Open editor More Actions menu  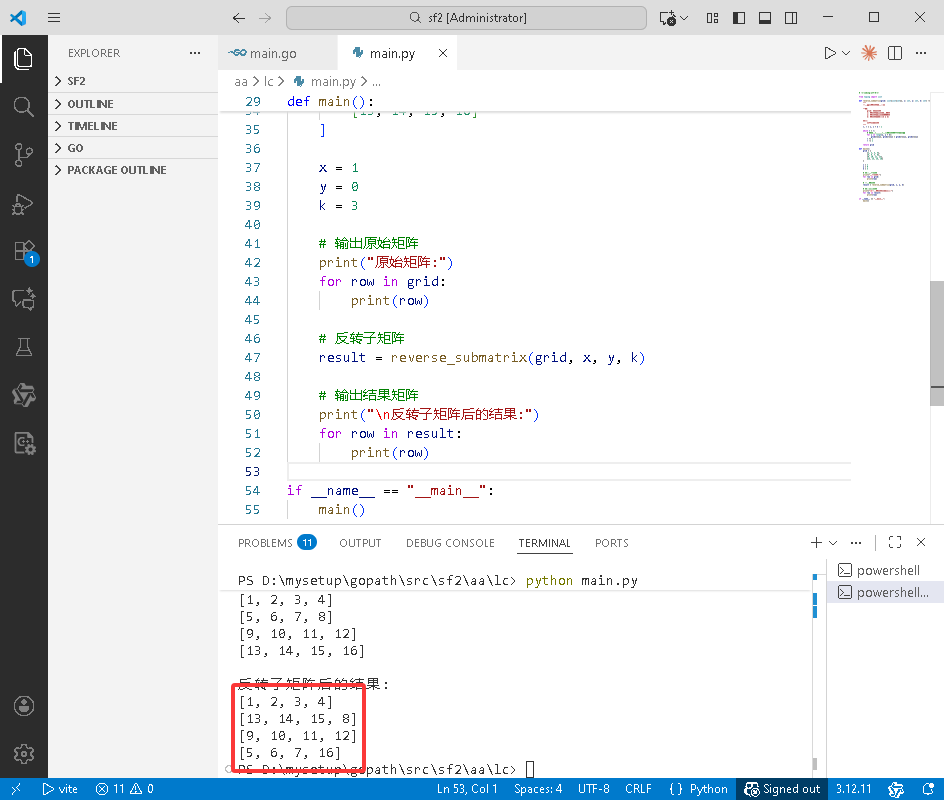pos(921,53)
